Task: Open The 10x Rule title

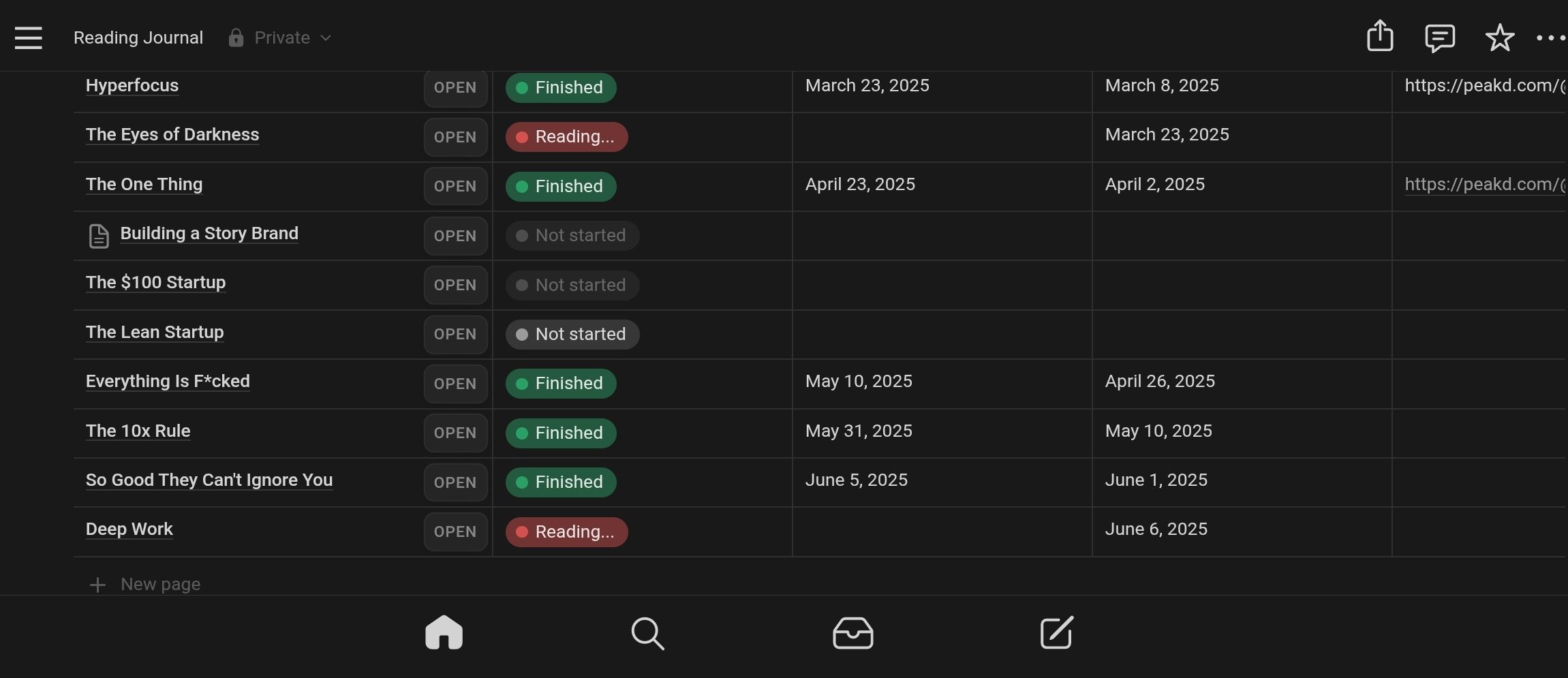Action: tap(138, 431)
